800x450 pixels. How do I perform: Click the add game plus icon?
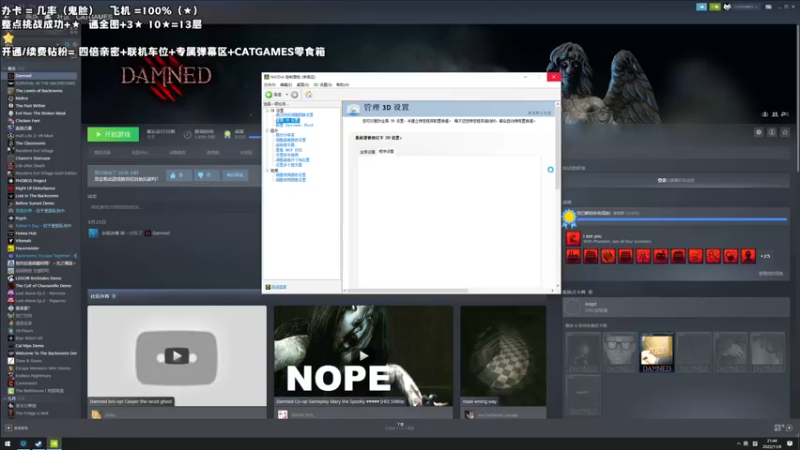[9, 428]
